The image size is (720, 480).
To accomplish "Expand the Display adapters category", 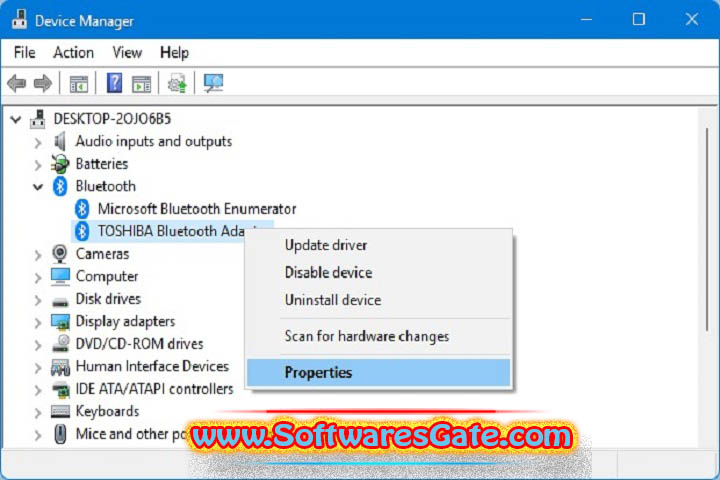I will tap(38, 322).
